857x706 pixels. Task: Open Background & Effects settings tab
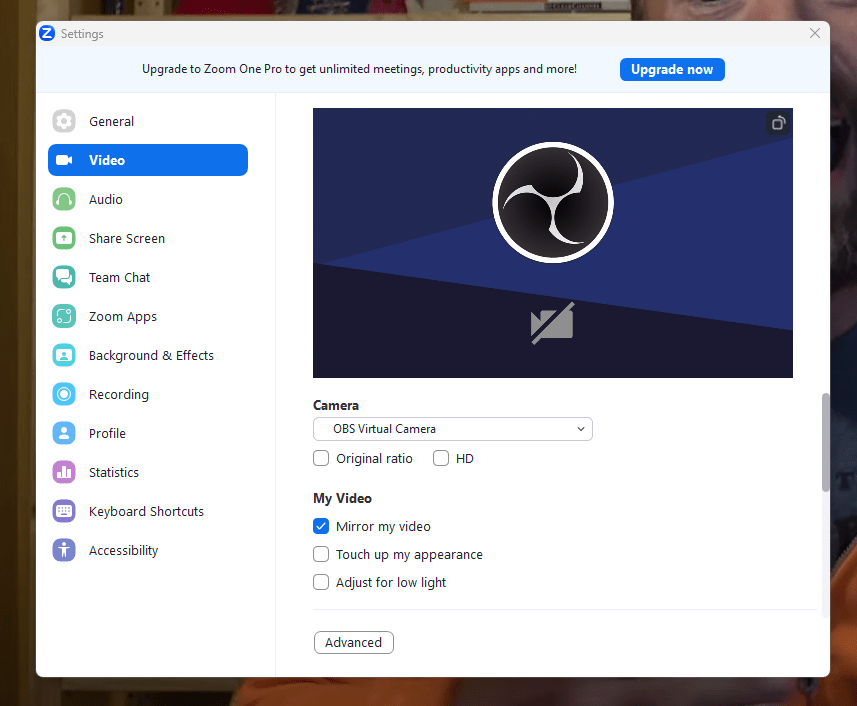pos(148,355)
